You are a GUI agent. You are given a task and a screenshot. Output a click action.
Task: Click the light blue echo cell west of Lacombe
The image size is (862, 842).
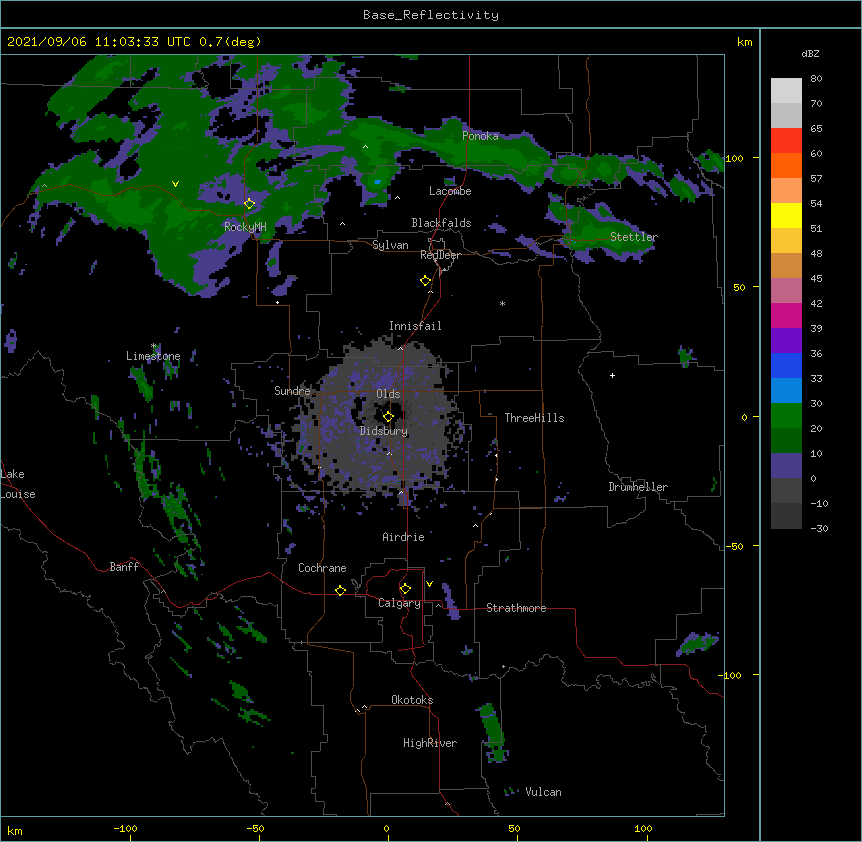pos(377,181)
